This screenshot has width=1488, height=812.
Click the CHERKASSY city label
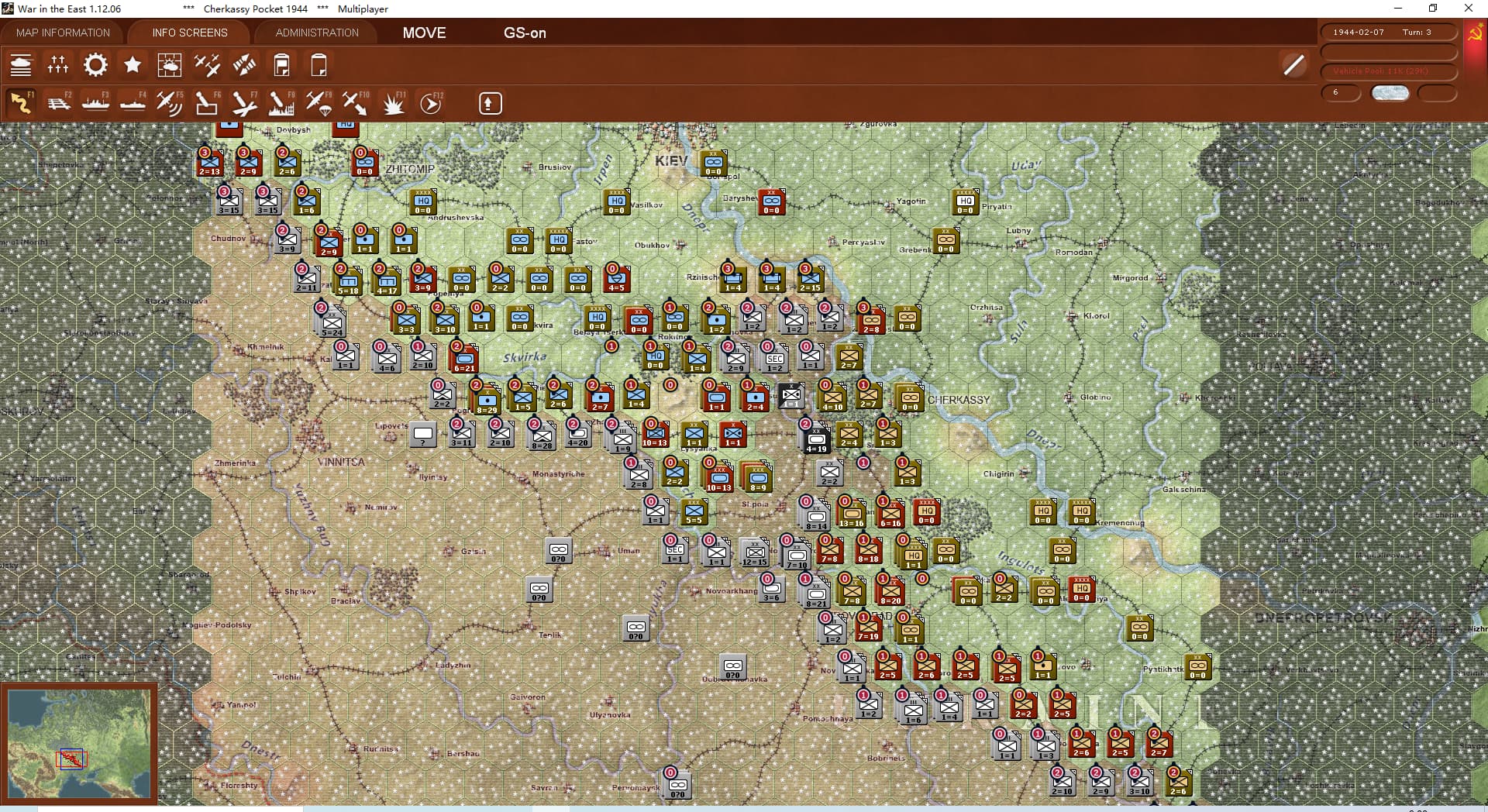(x=959, y=400)
